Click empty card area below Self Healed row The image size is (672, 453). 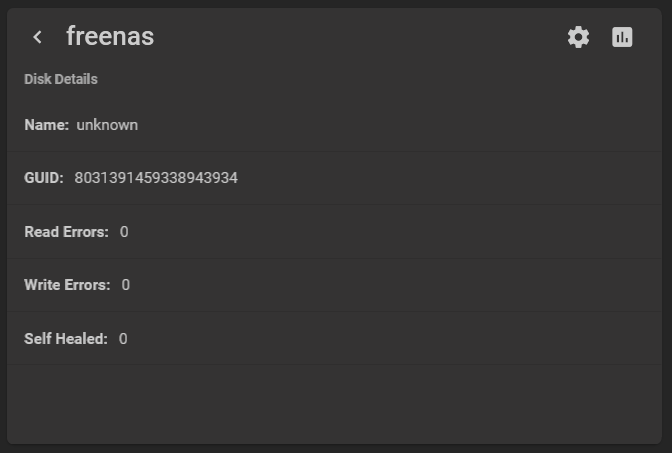(334, 404)
